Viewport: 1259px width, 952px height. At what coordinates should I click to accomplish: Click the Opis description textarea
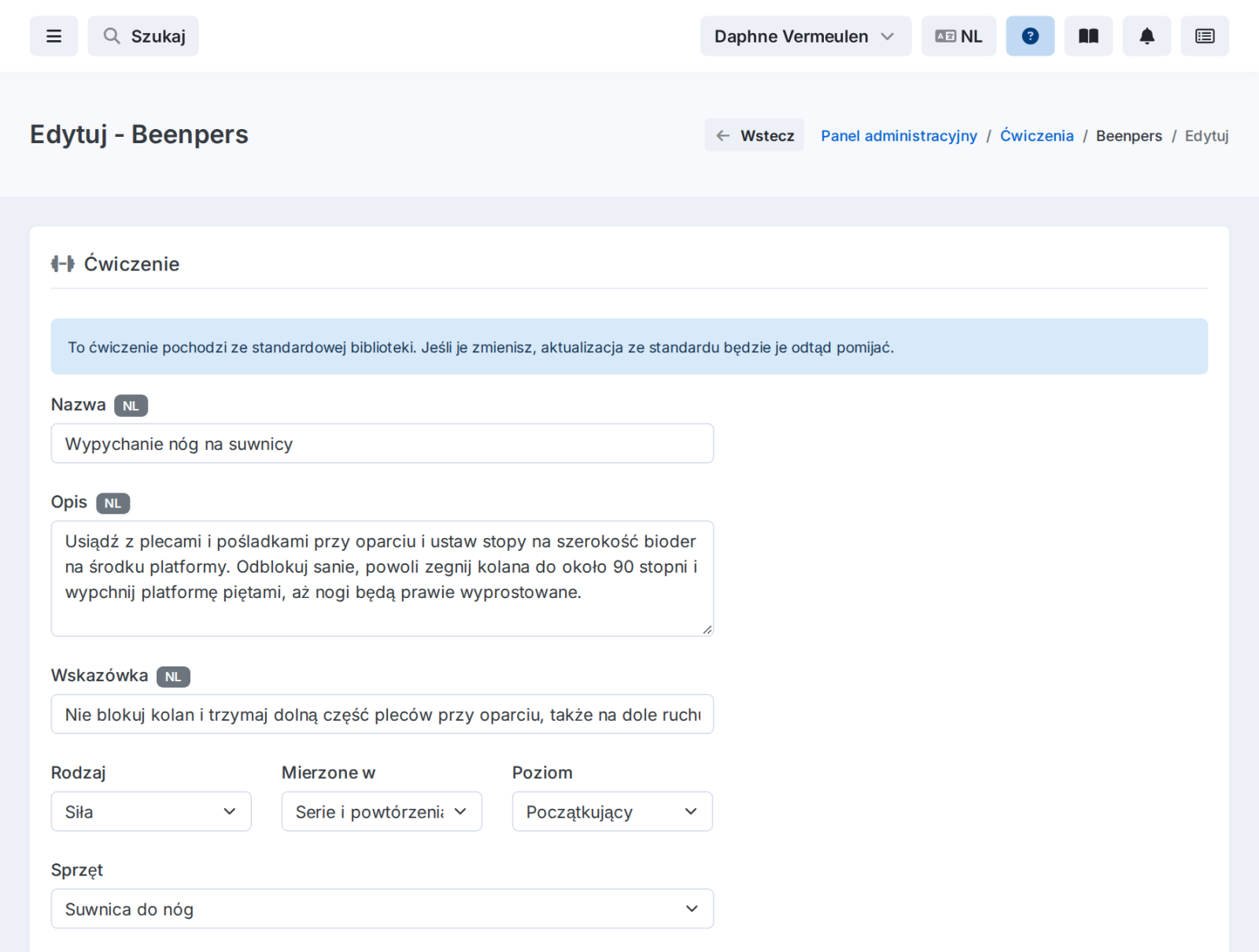(382, 578)
